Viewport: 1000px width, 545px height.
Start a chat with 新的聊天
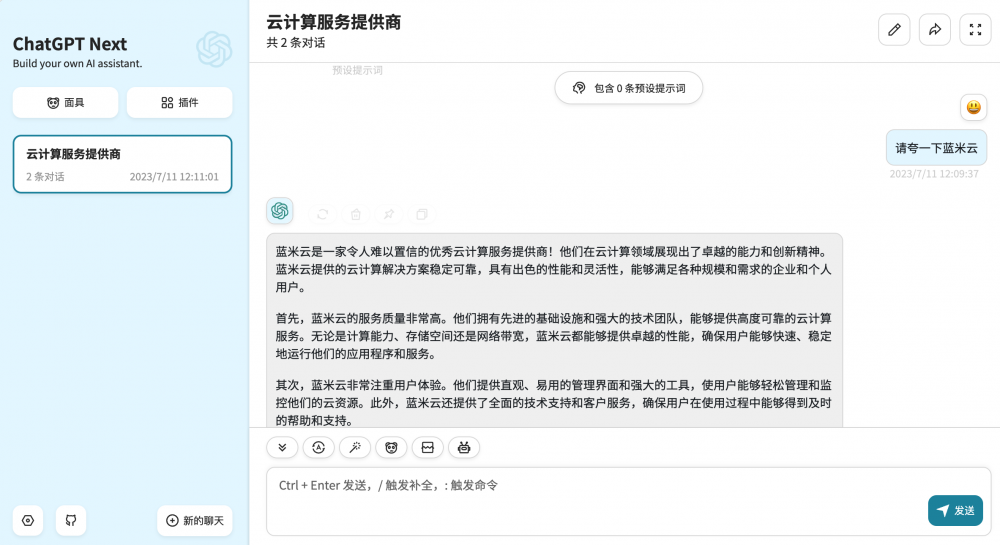195,520
